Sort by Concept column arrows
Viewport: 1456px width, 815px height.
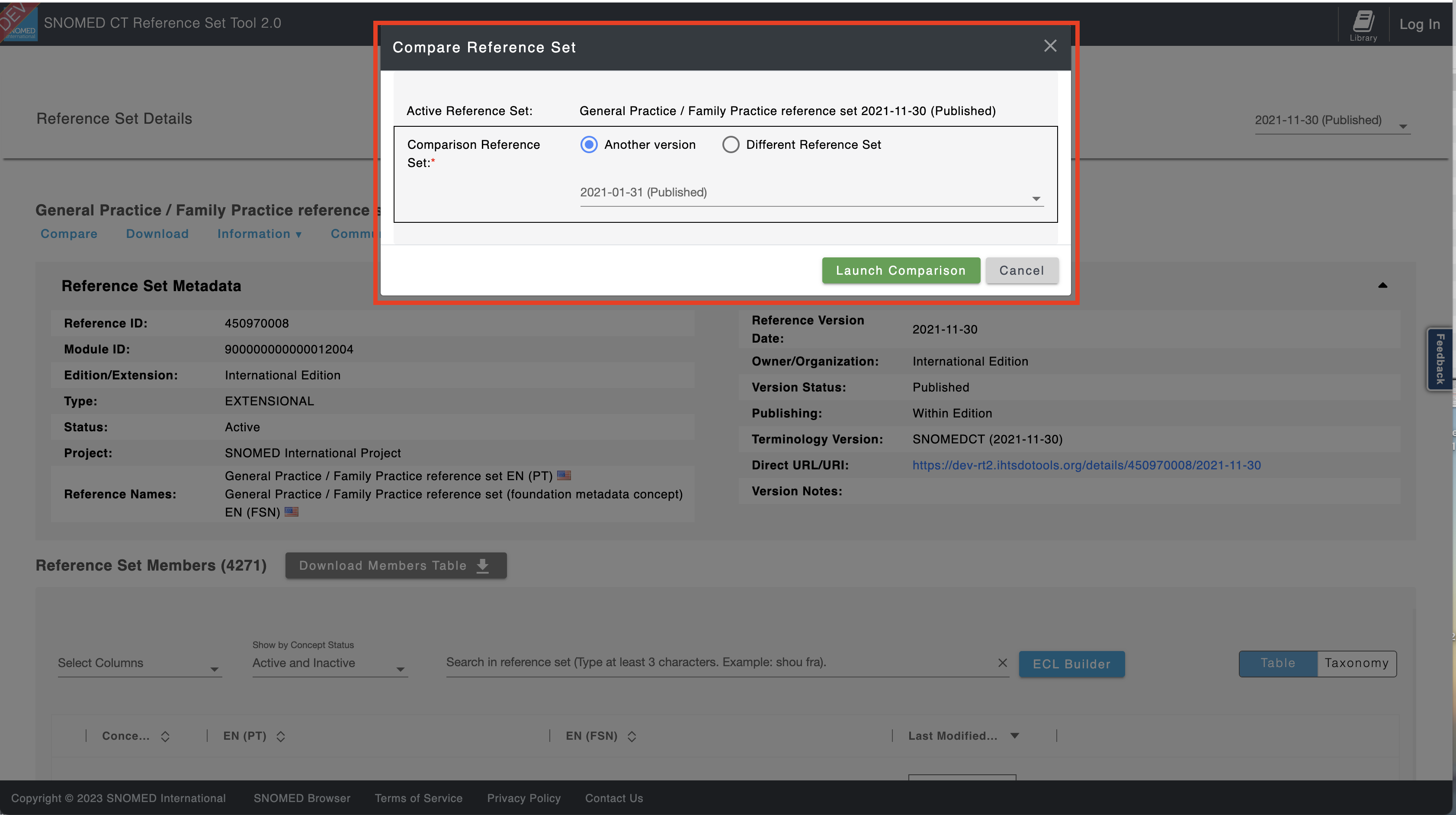coord(165,736)
